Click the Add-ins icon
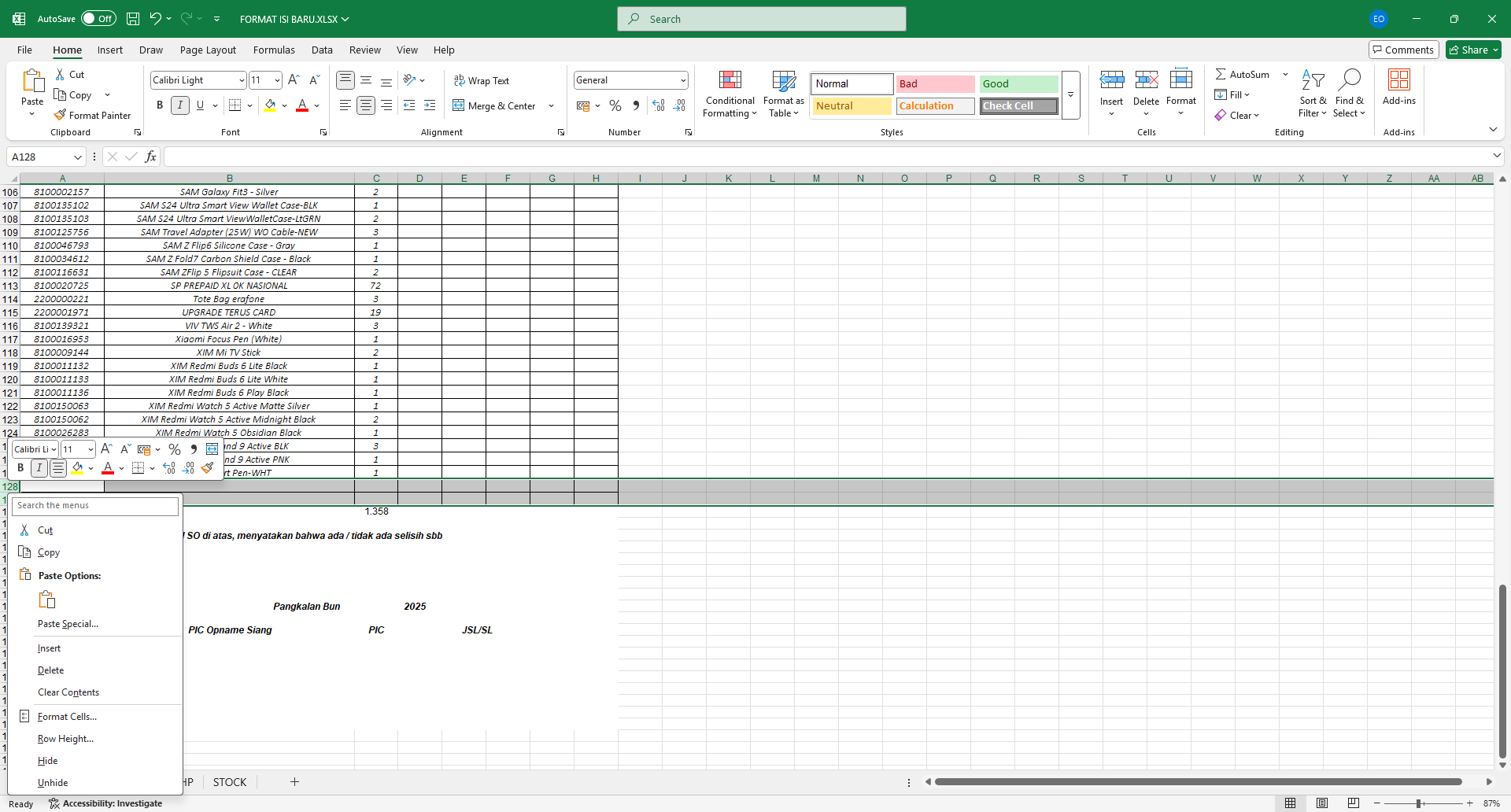The height and width of the screenshot is (812, 1511). click(x=1398, y=80)
